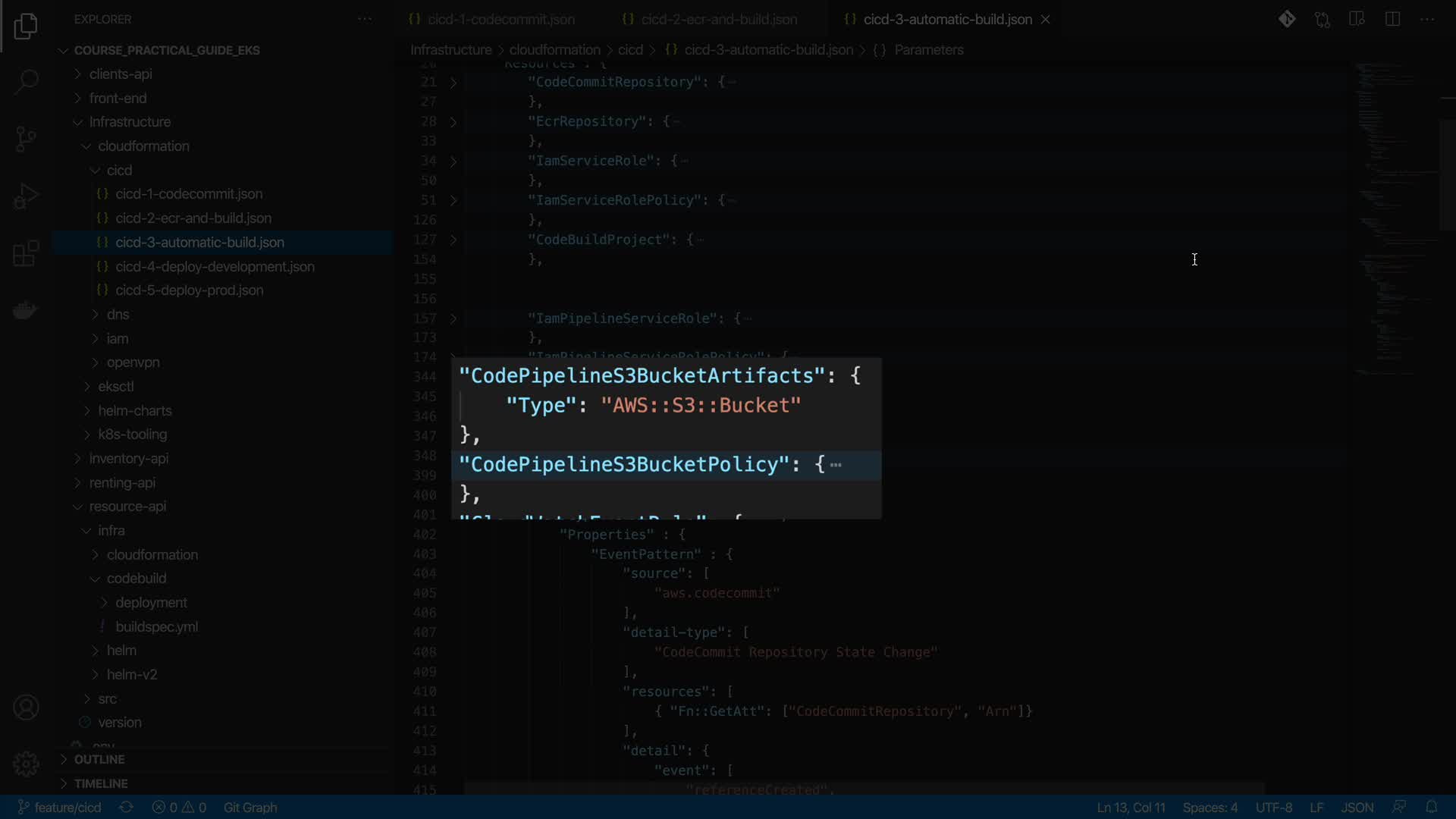Open the Docker view in activity bar
This screenshot has height=819, width=1456.
point(26,310)
